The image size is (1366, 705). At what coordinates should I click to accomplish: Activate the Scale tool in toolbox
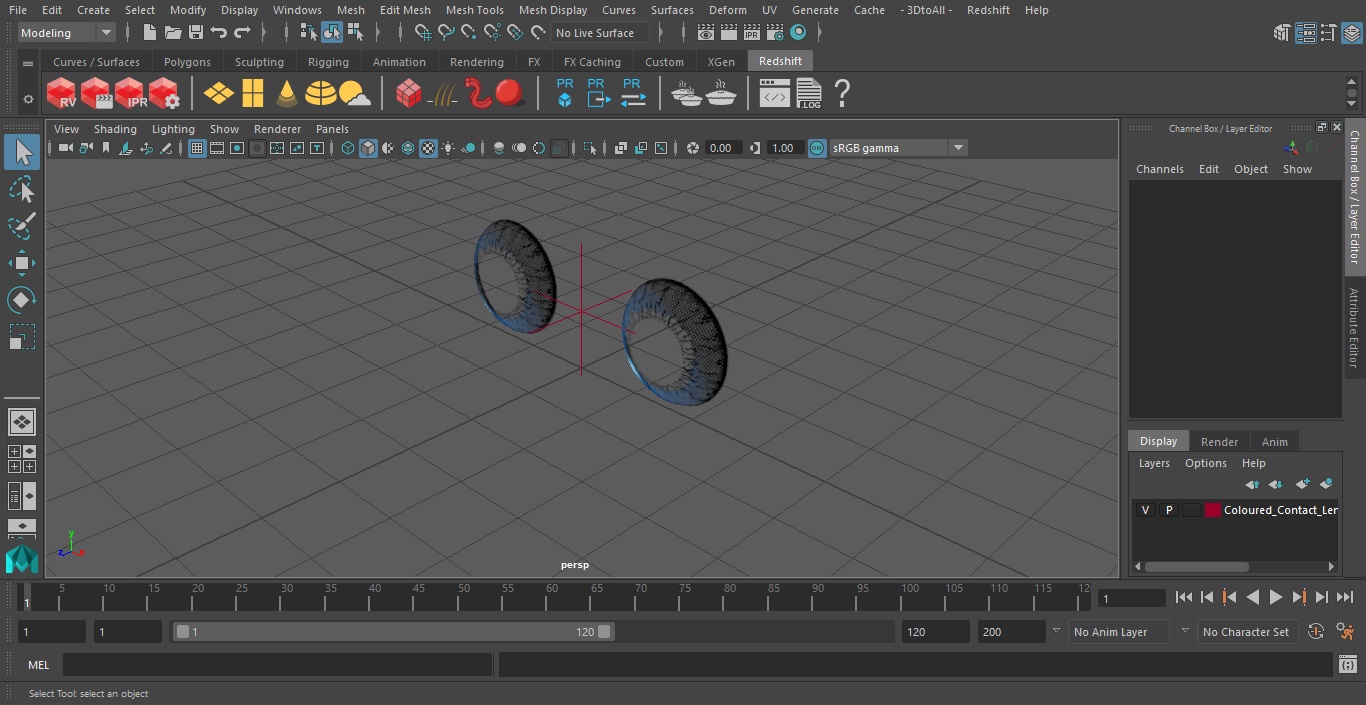[21, 336]
